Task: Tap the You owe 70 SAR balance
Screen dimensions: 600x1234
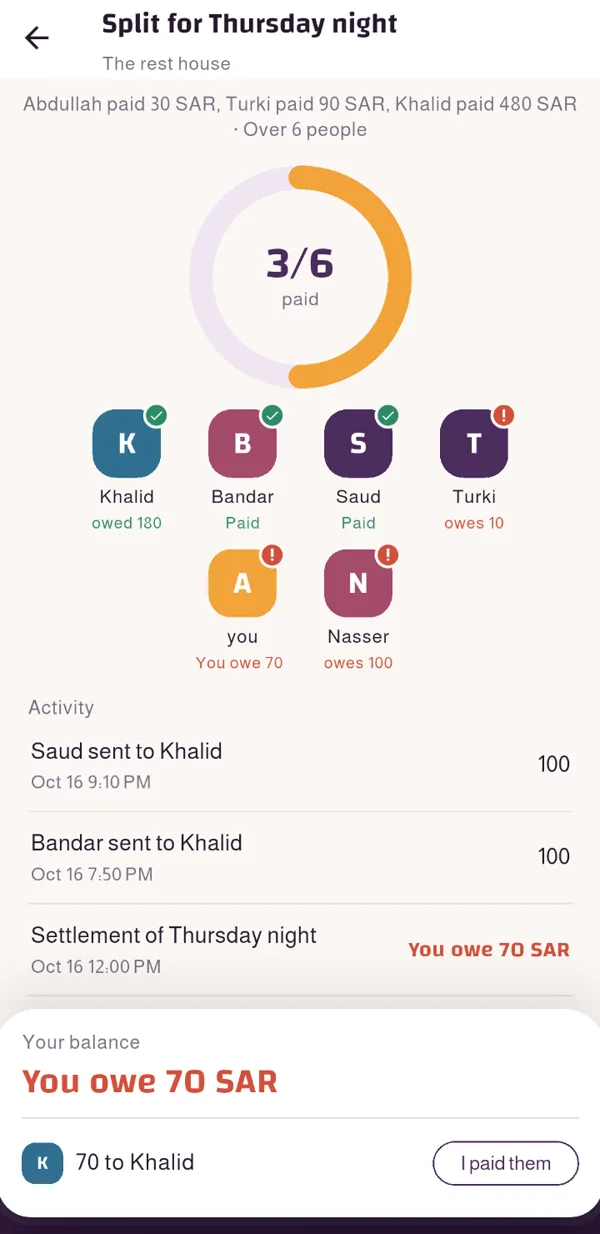Action: click(x=150, y=1081)
